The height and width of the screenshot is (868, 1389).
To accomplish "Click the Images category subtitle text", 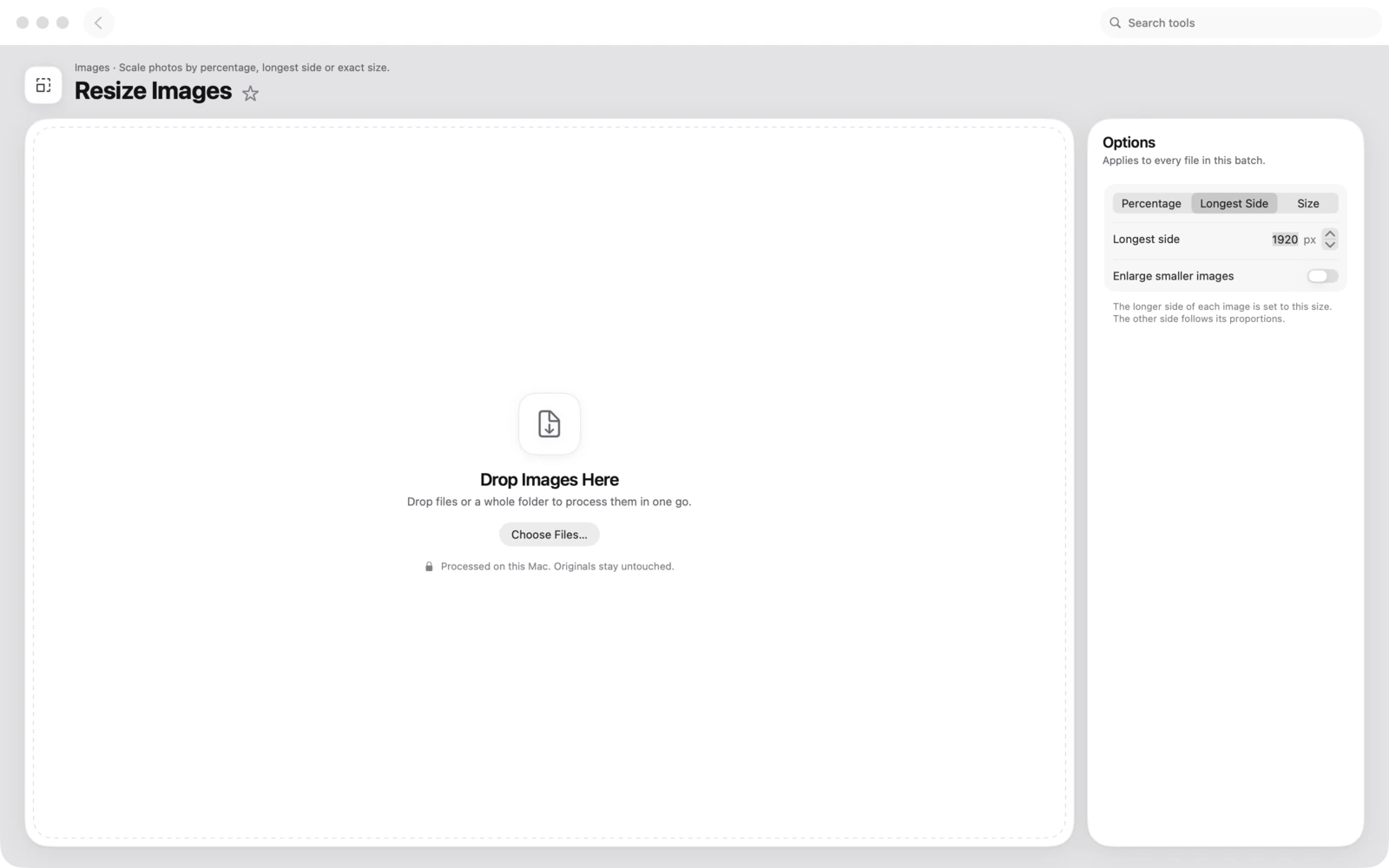I will pos(232,68).
